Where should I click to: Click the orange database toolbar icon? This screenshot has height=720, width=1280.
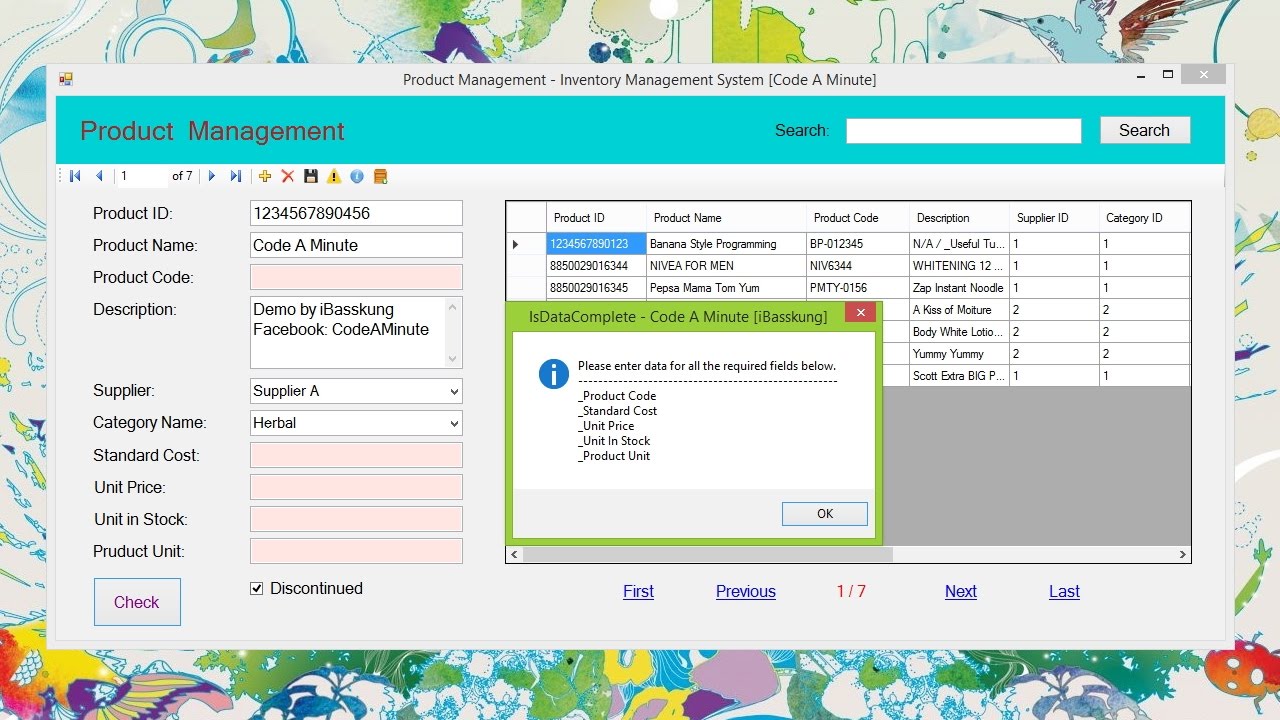[x=380, y=176]
